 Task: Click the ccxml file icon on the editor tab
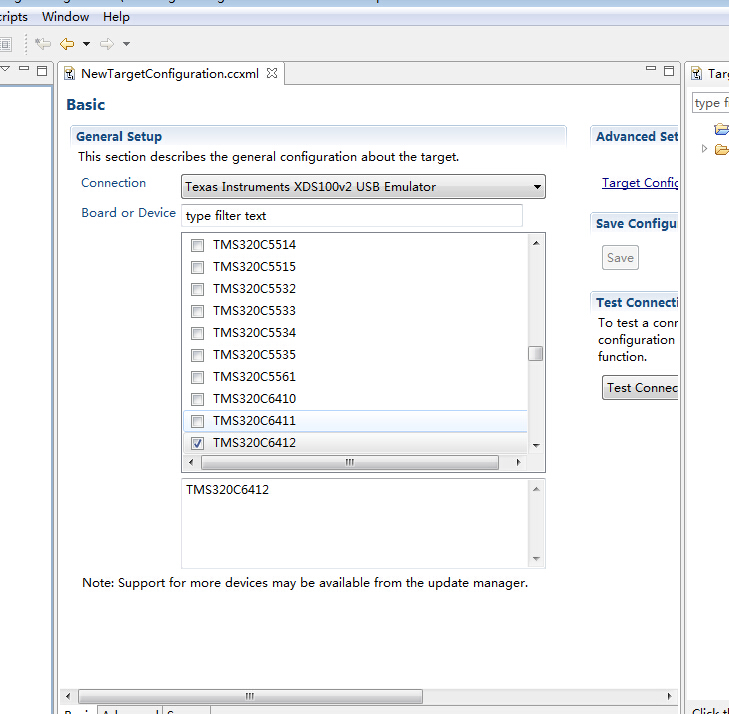(70, 73)
